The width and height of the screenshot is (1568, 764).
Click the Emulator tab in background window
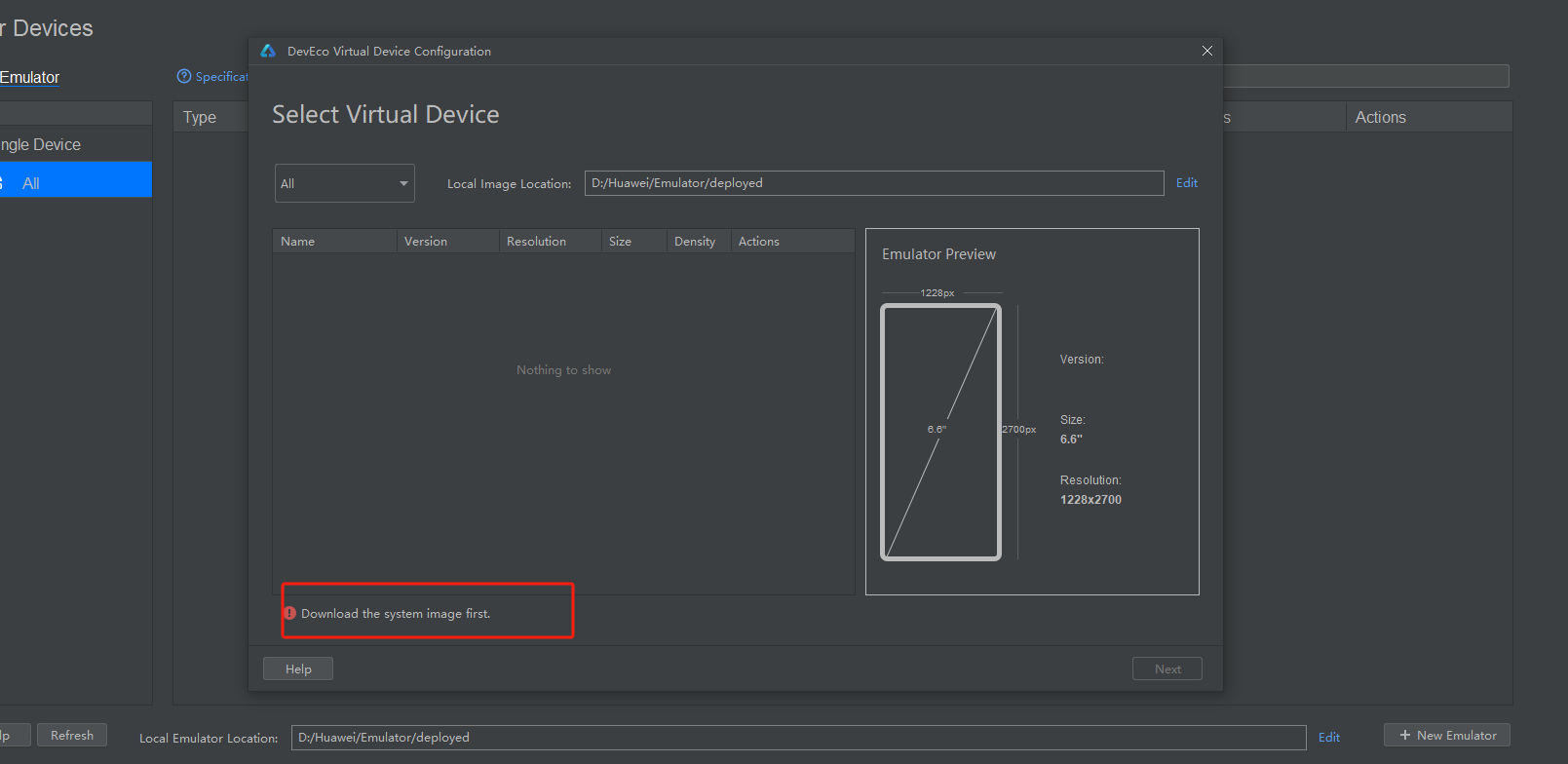pyautogui.click(x=29, y=77)
